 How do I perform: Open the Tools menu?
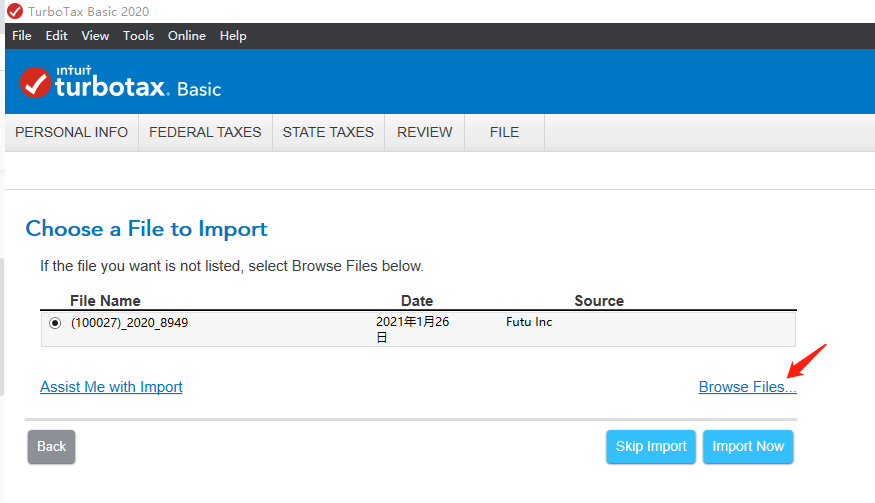139,36
